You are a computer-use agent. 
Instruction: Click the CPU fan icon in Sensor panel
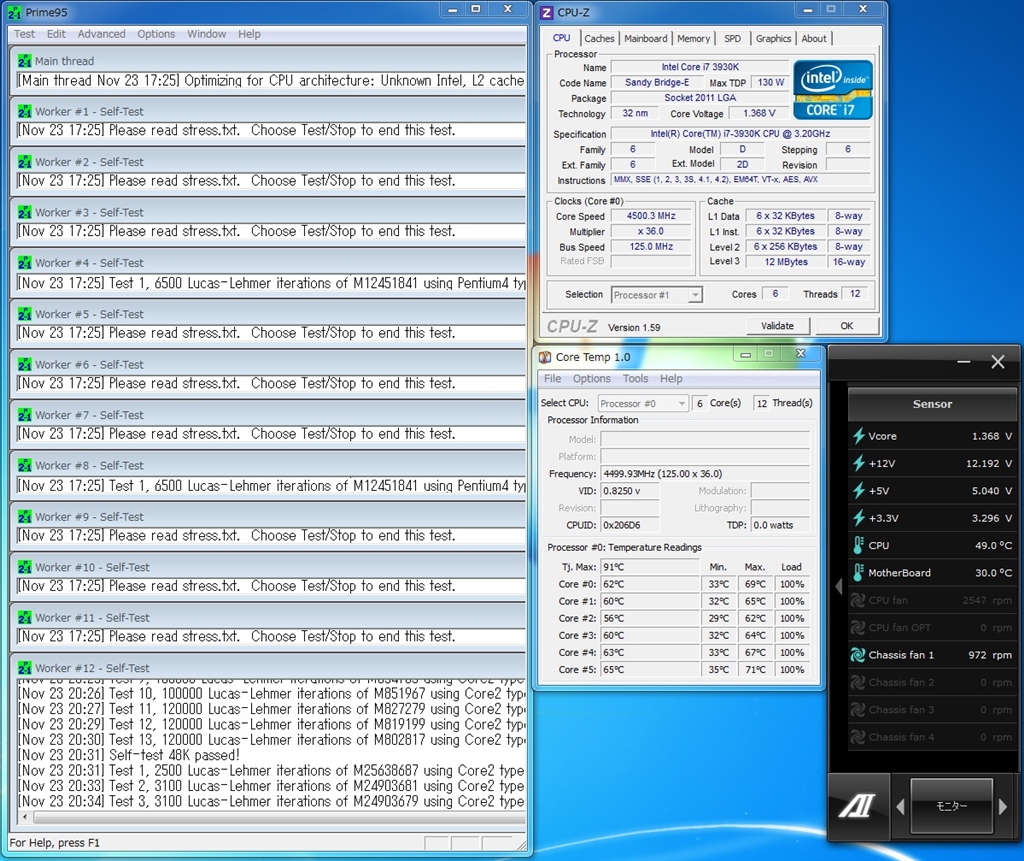(x=857, y=600)
